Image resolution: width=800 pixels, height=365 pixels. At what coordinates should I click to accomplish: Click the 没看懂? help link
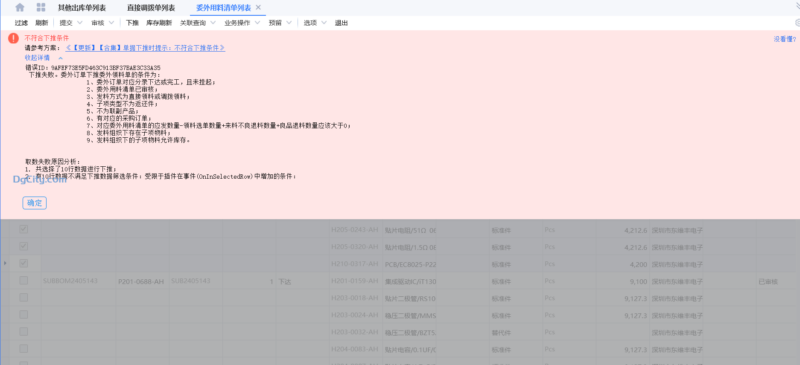tap(785, 39)
